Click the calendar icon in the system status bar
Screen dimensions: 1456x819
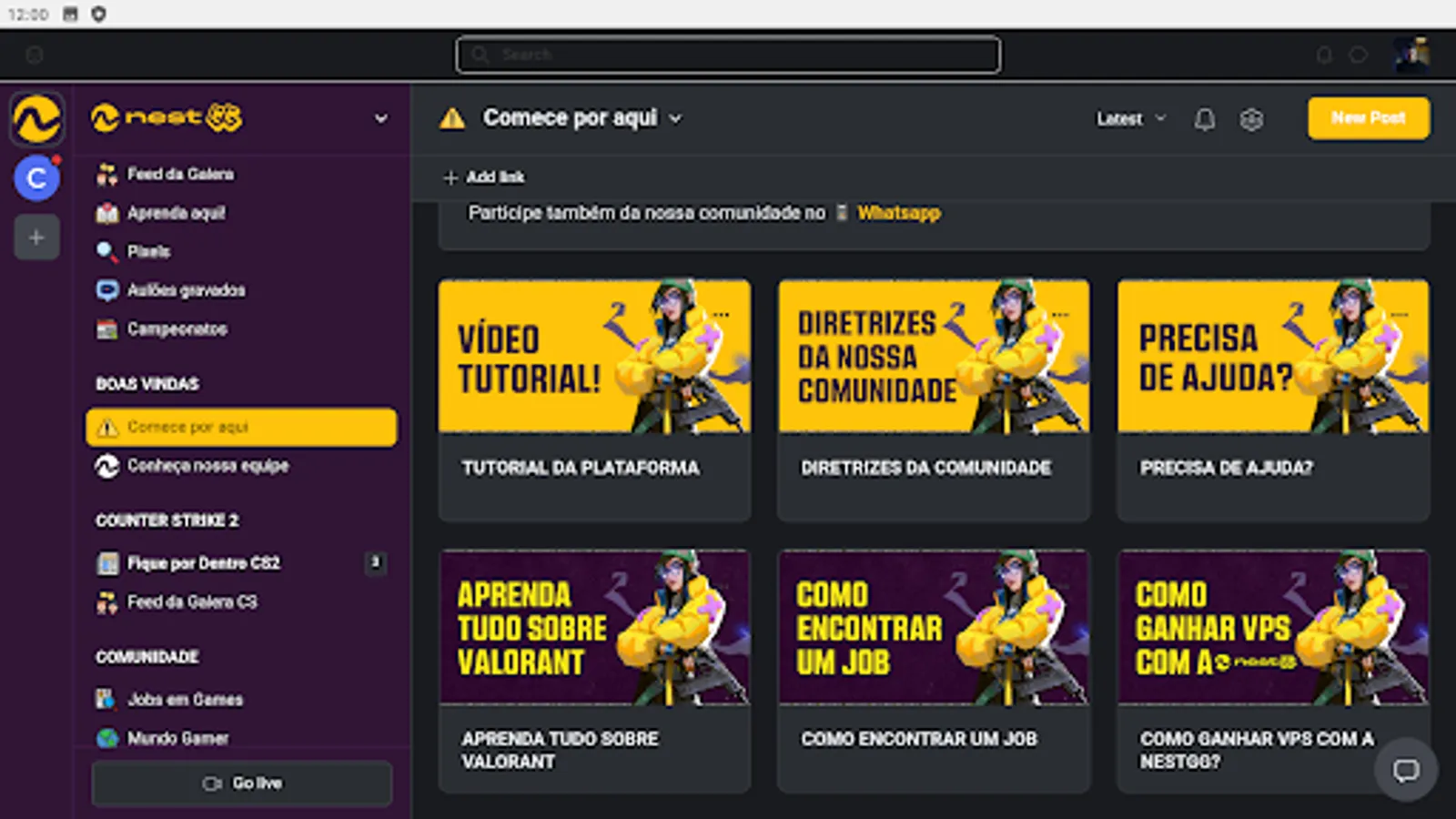pos(70,14)
